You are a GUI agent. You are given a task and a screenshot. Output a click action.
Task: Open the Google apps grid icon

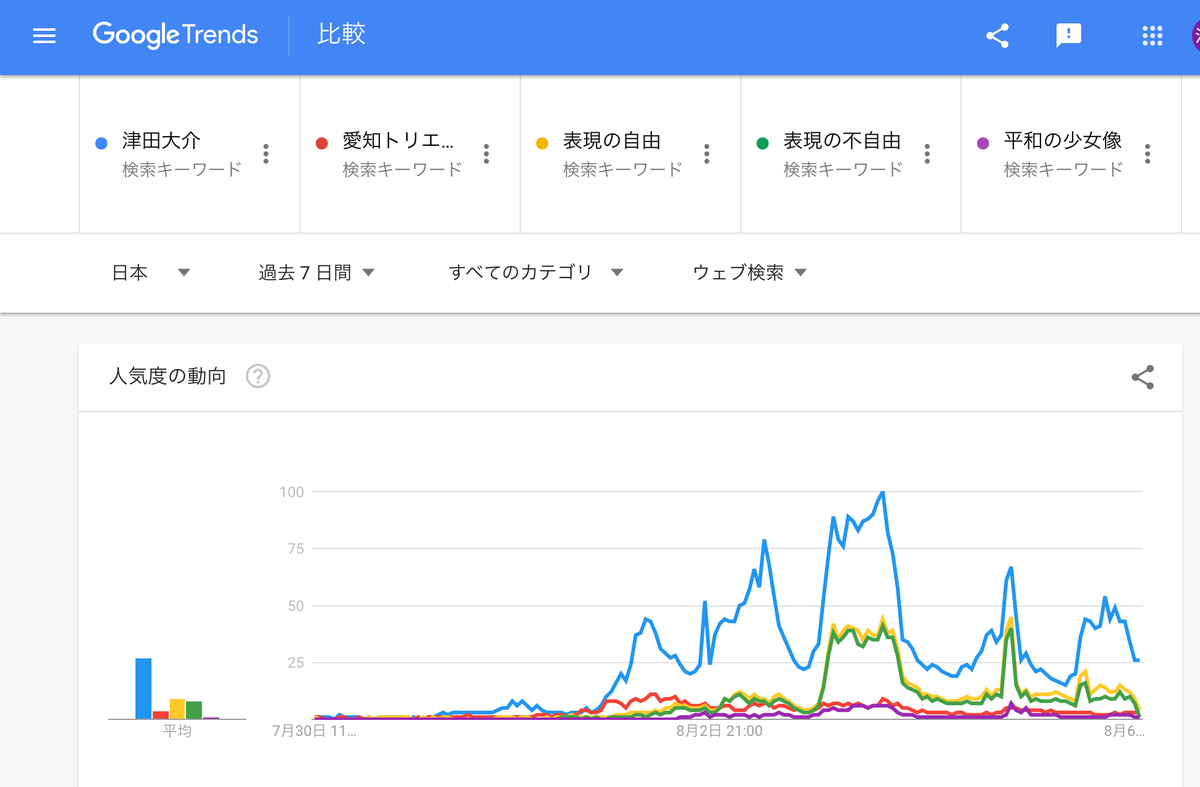[x=1152, y=35]
